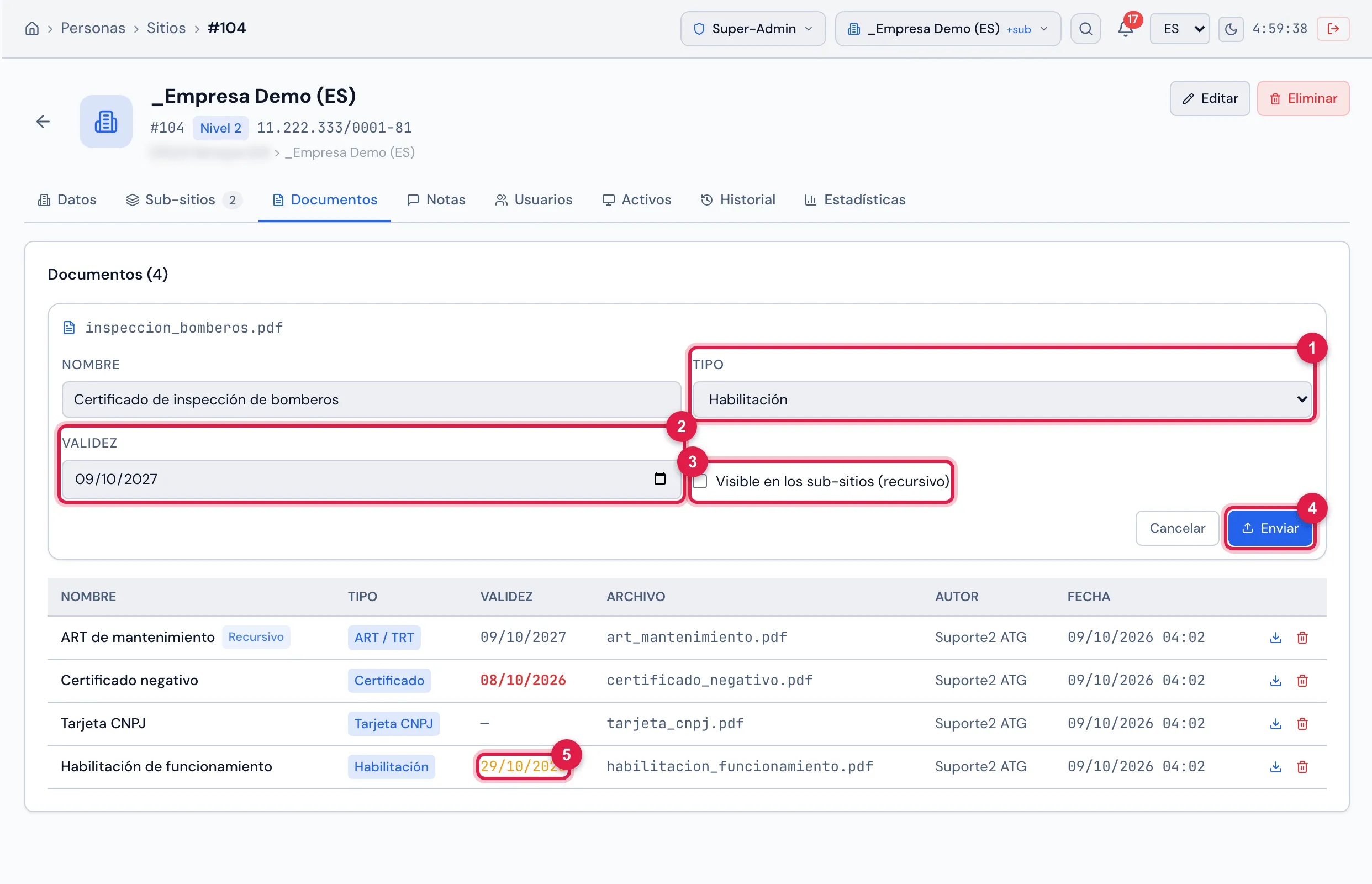The height and width of the screenshot is (884, 1372).
Task: Download certificado_negativo.pdf
Action: click(1275, 681)
